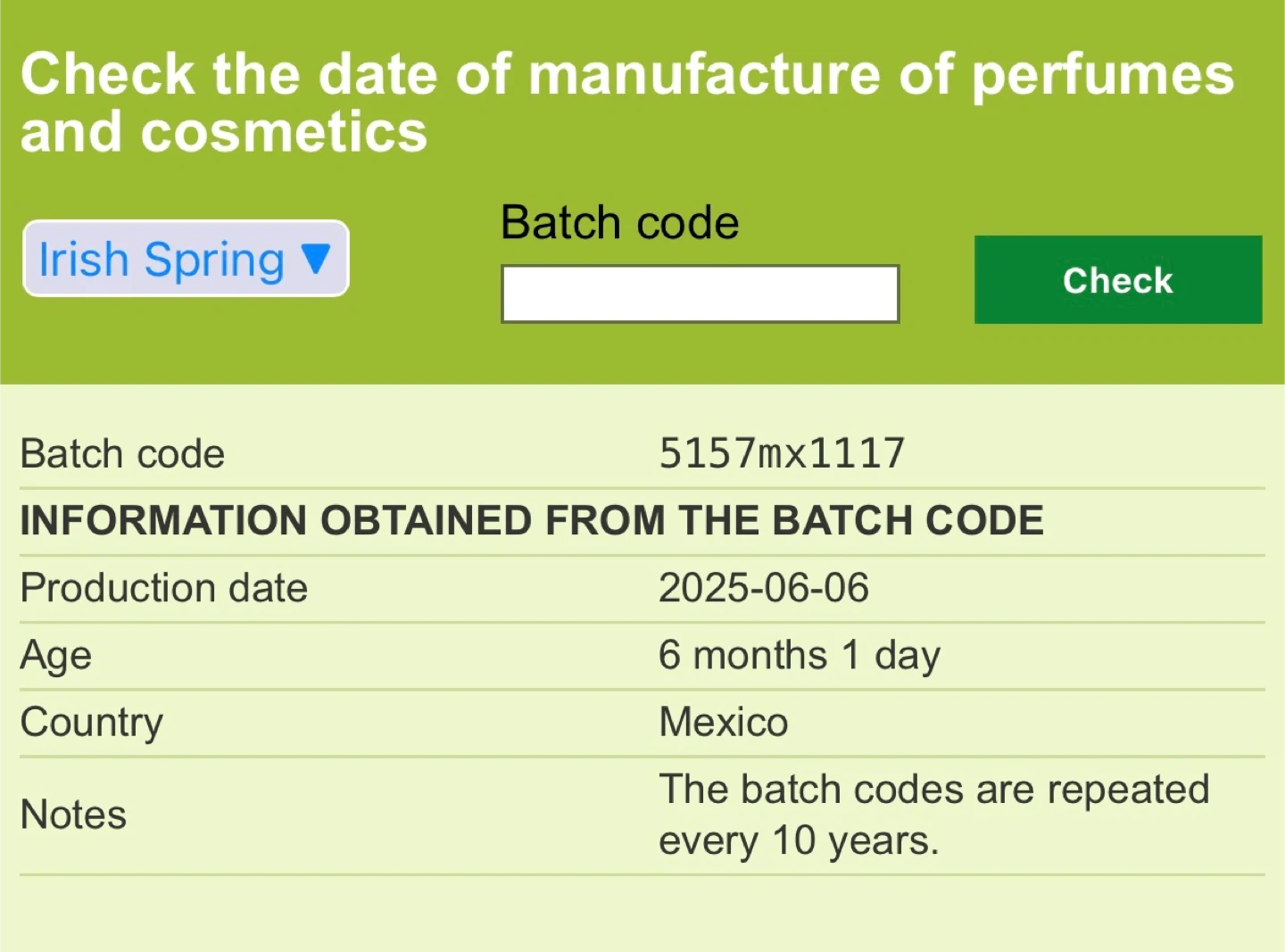Click the Batch code label in results table
This screenshot has height=952, width=1285.
[122, 453]
